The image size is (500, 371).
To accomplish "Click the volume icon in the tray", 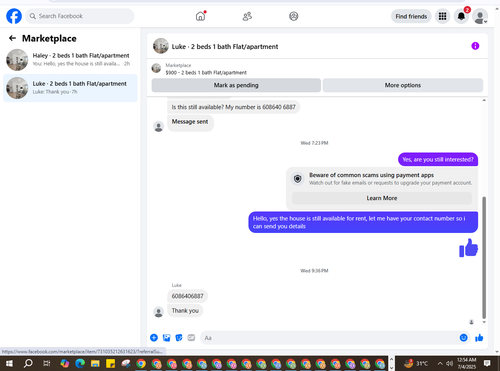I will (450, 363).
